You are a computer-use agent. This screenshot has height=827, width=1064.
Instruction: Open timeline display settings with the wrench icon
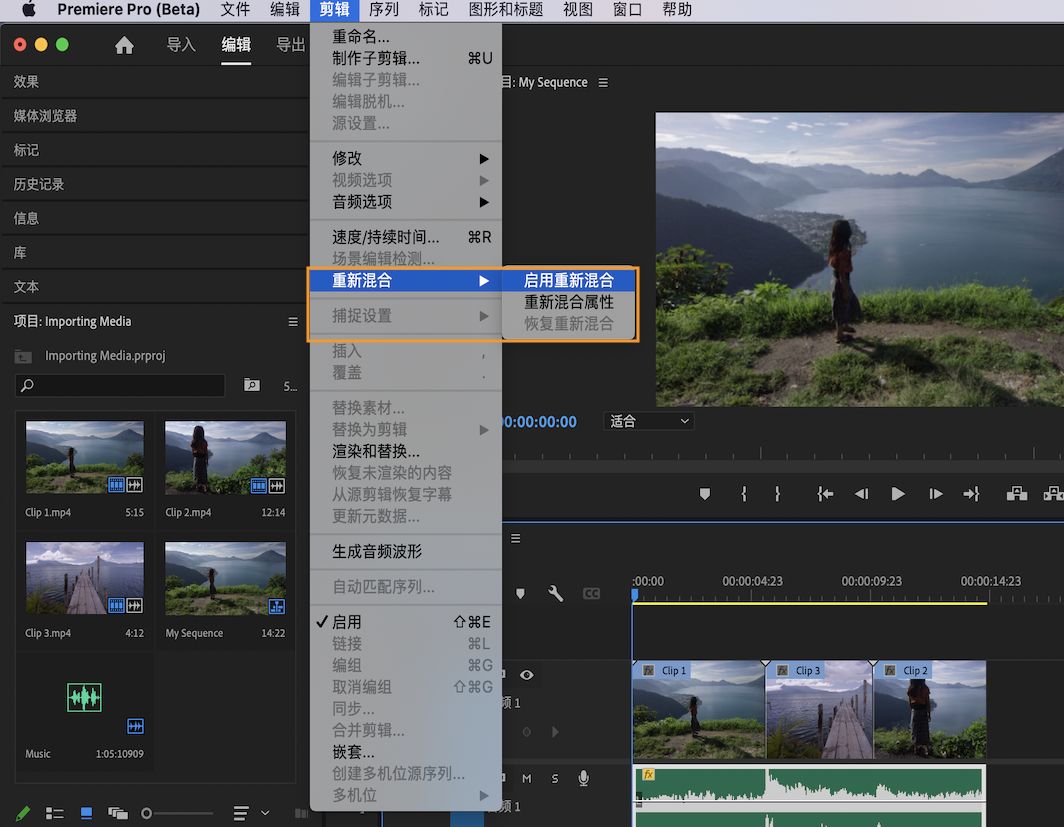[x=556, y=594]
